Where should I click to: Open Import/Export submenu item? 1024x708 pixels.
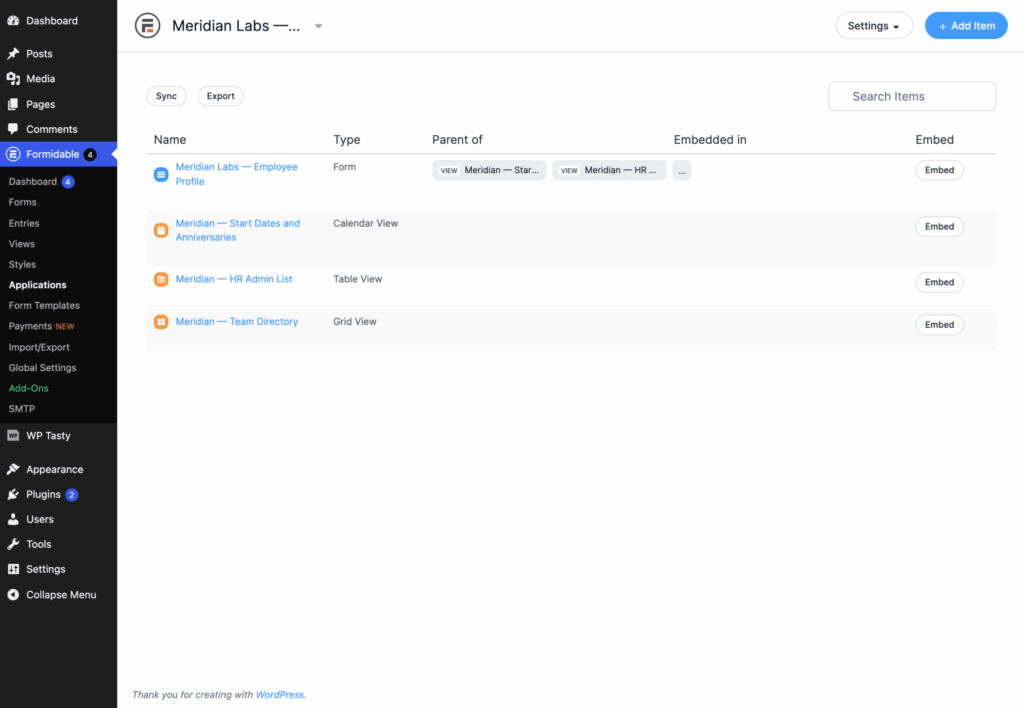(x=39, y=347)
